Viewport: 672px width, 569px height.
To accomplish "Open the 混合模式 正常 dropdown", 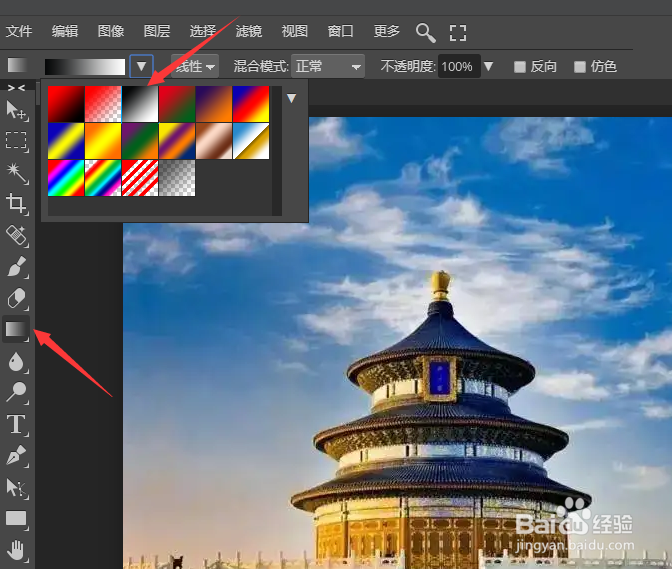I will pos(328,66).
